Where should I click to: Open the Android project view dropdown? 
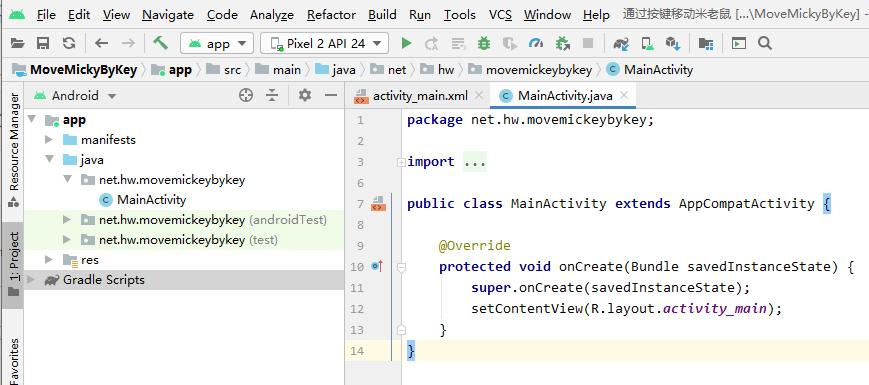pos(75,96)
